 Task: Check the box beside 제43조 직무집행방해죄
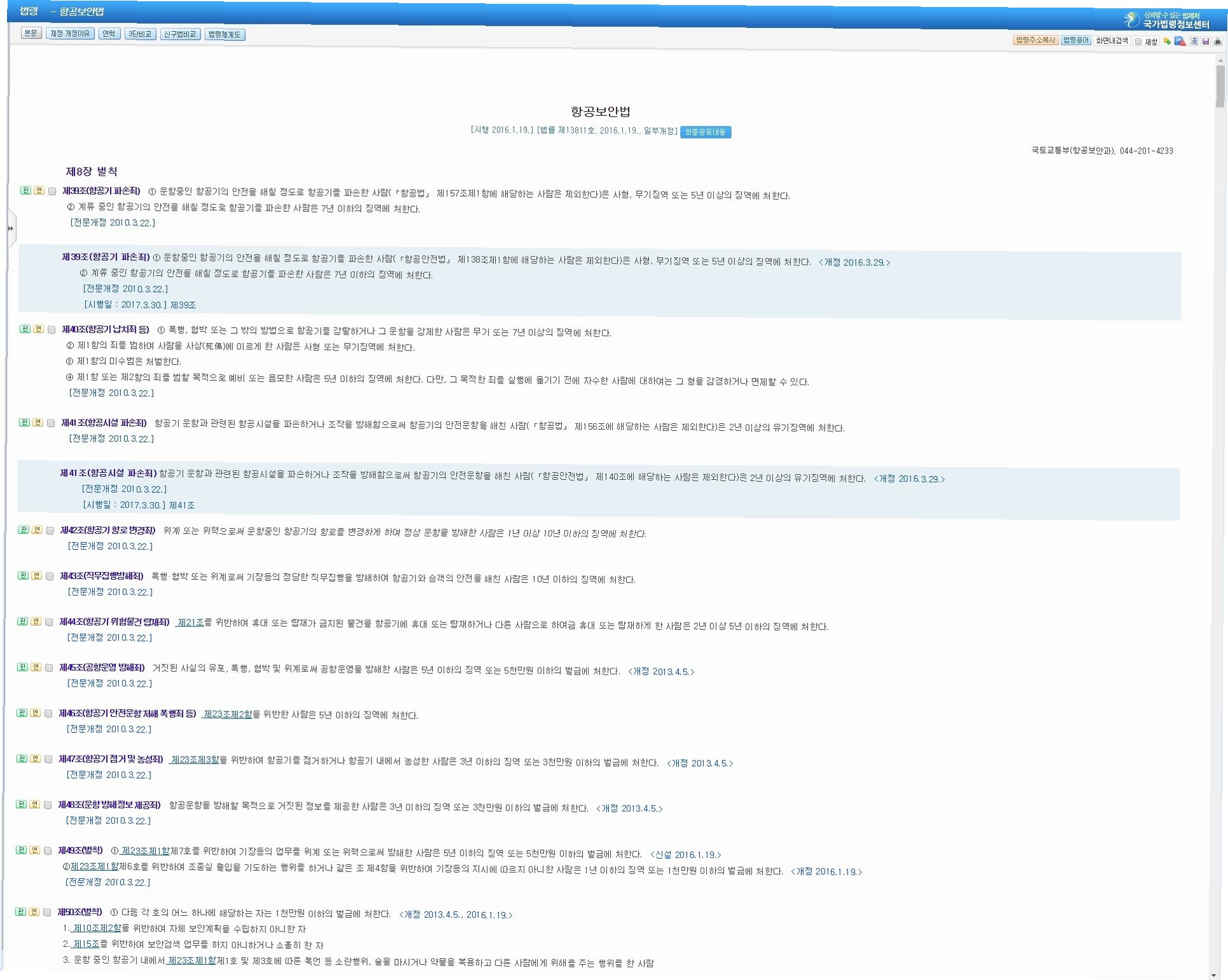(50, 576)
